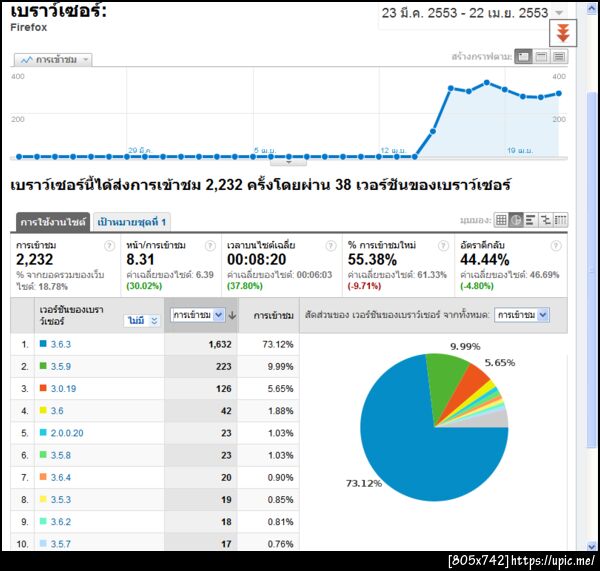Click the orange triple-arrow download icon
Screen dimensions: 600x571
tap(563, 33)
